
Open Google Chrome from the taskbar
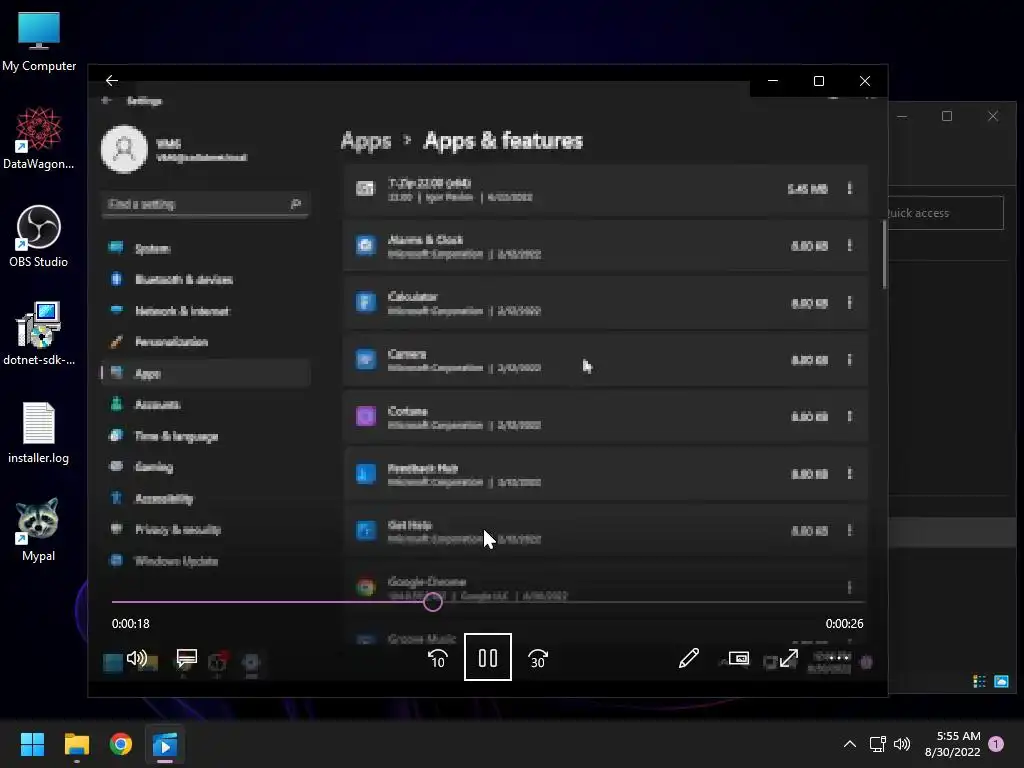[x=121, y=744]
